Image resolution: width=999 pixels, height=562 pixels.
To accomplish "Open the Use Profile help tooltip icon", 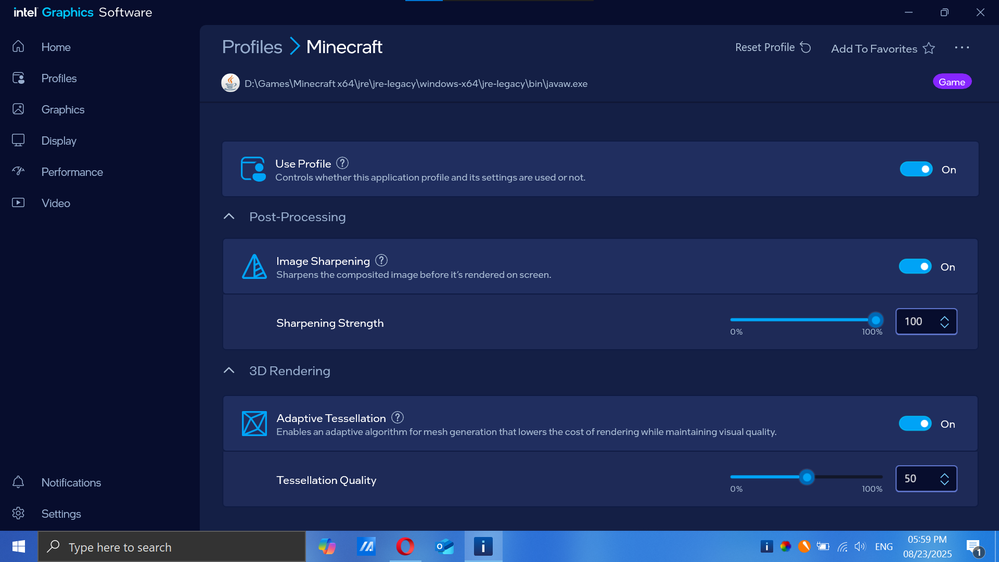I will [x=342, y=163].
